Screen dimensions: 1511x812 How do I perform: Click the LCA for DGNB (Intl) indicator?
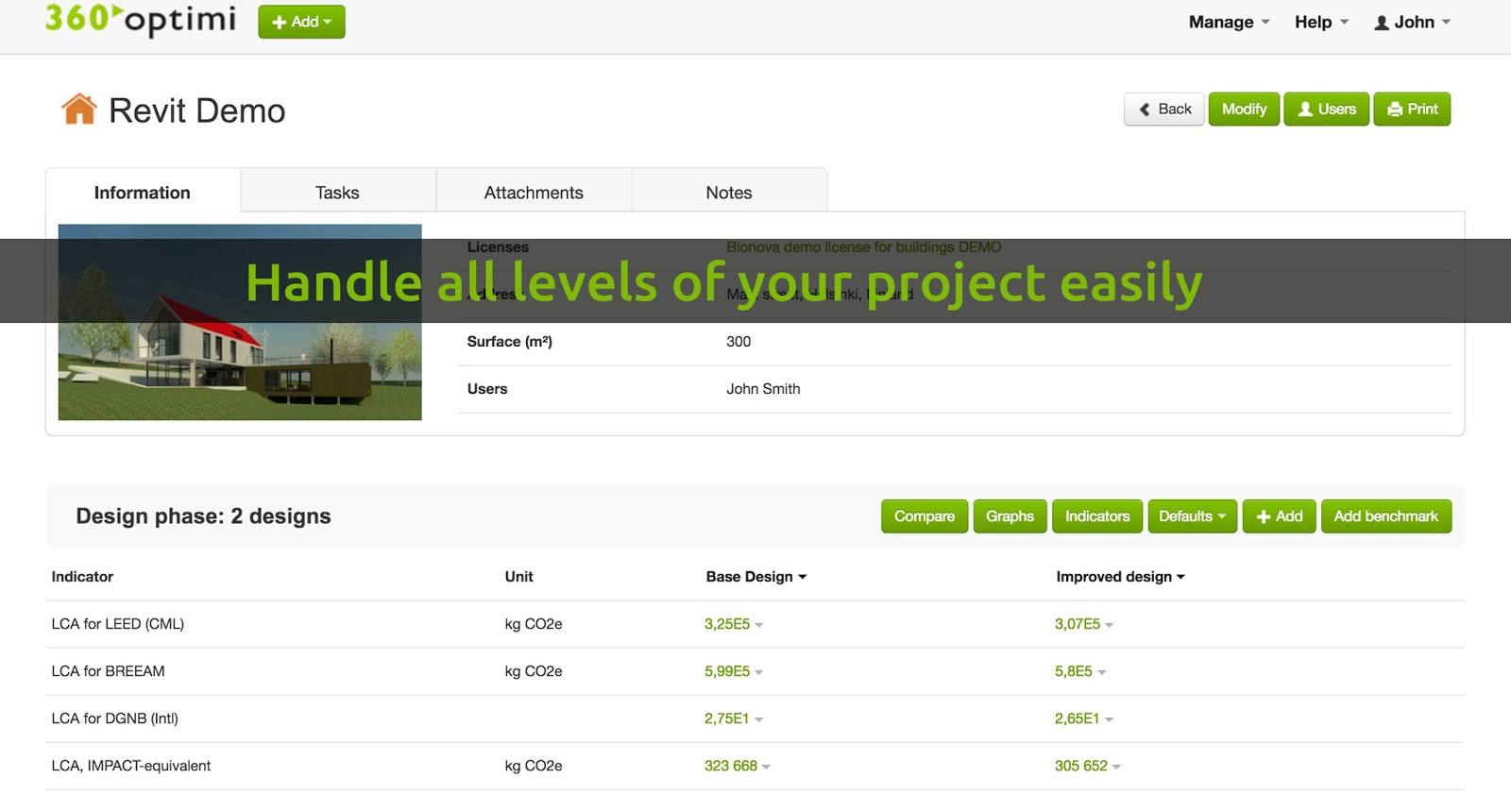tap(114, 719)
